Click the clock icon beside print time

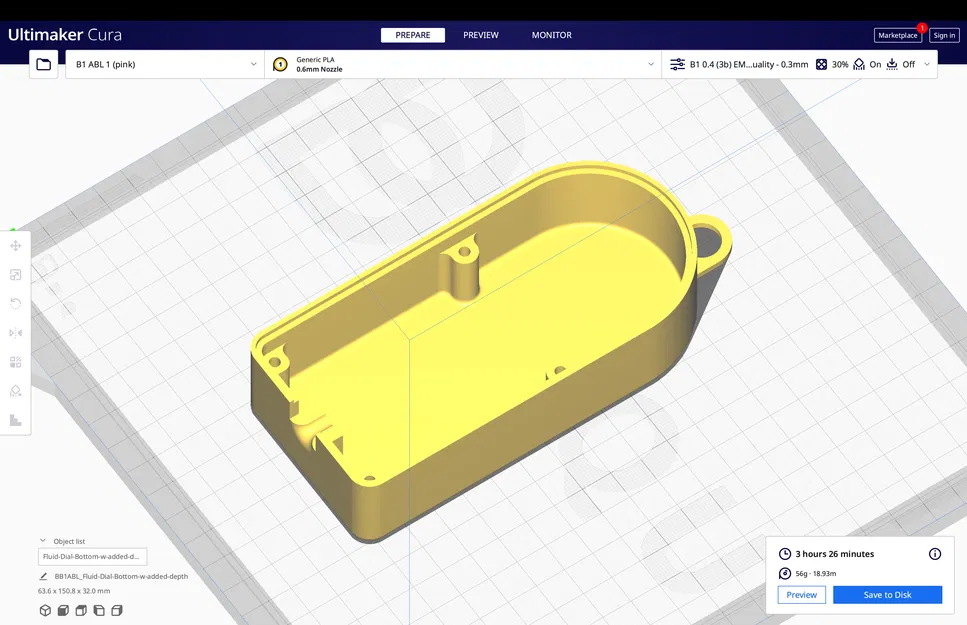tap(784, 553)
